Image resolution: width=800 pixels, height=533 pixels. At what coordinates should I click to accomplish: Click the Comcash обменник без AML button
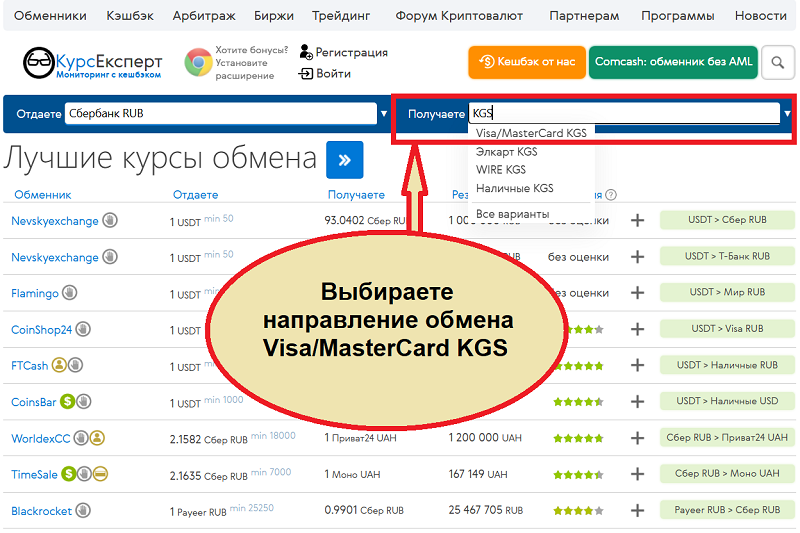coord(673,62)
